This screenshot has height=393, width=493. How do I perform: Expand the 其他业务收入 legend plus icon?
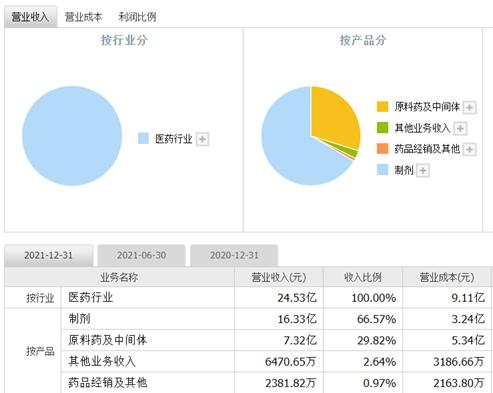(460, 128)
